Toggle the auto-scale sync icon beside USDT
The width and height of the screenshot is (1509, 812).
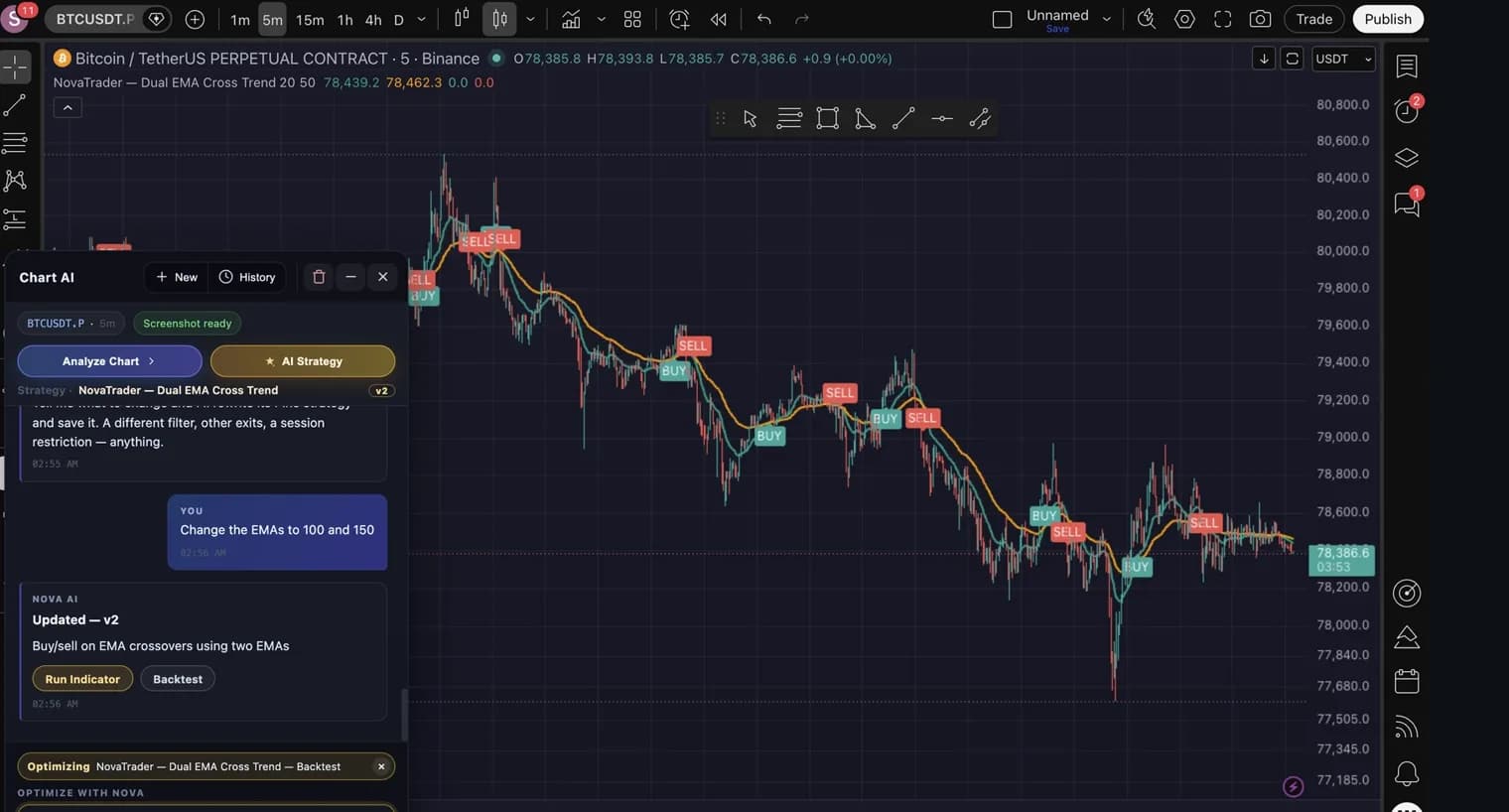(x=1292, y=59)
